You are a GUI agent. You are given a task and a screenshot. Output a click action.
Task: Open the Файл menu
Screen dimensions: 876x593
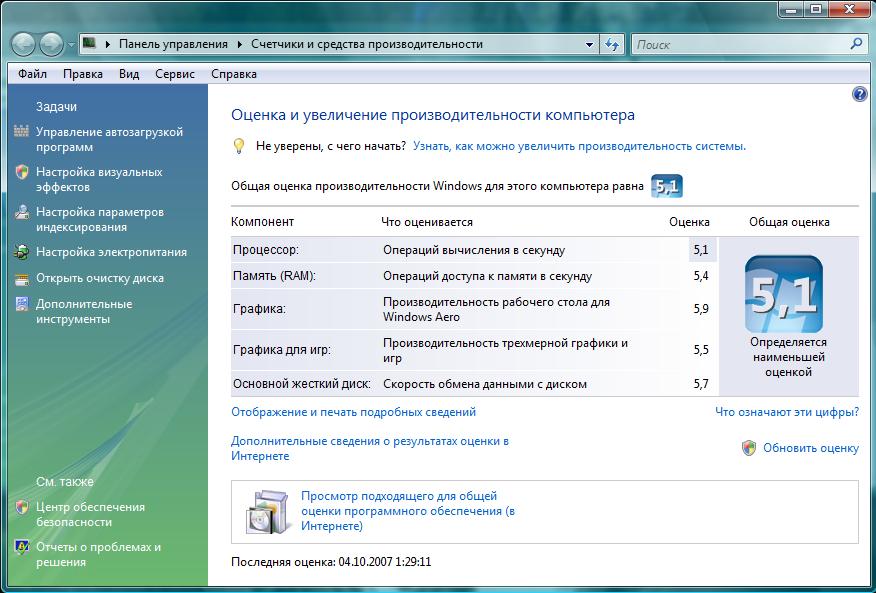tap(32, 74)
